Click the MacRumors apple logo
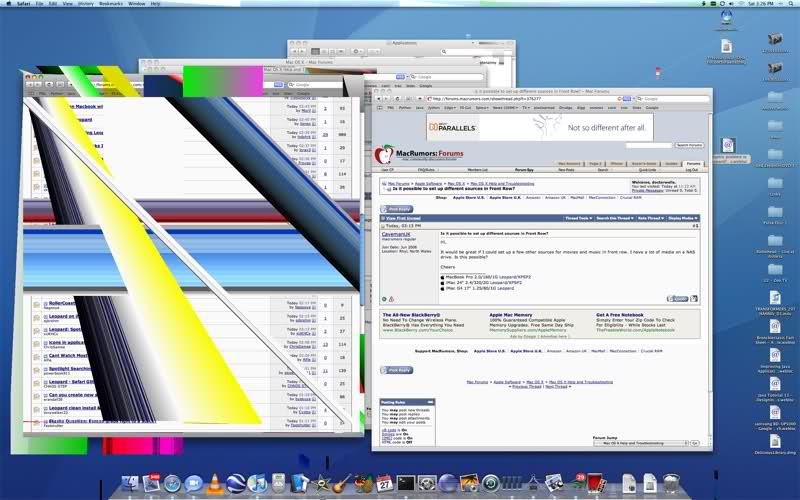800x500 pixels. [x=384, y=154]
